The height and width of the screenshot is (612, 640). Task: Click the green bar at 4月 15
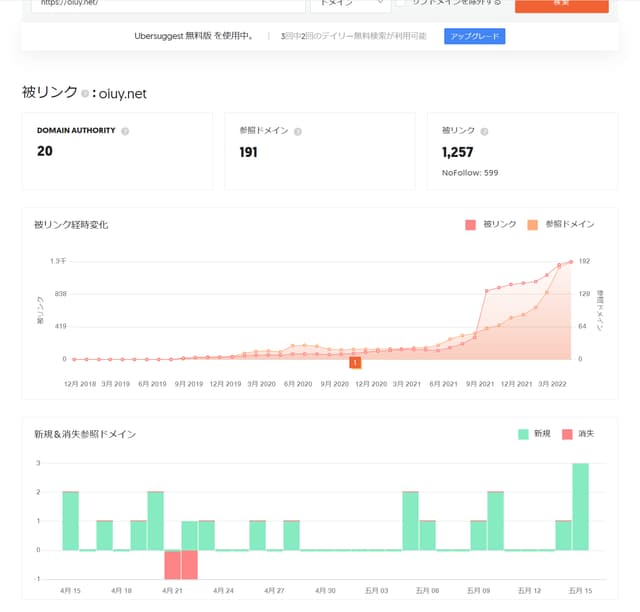(x=71, y=521)
